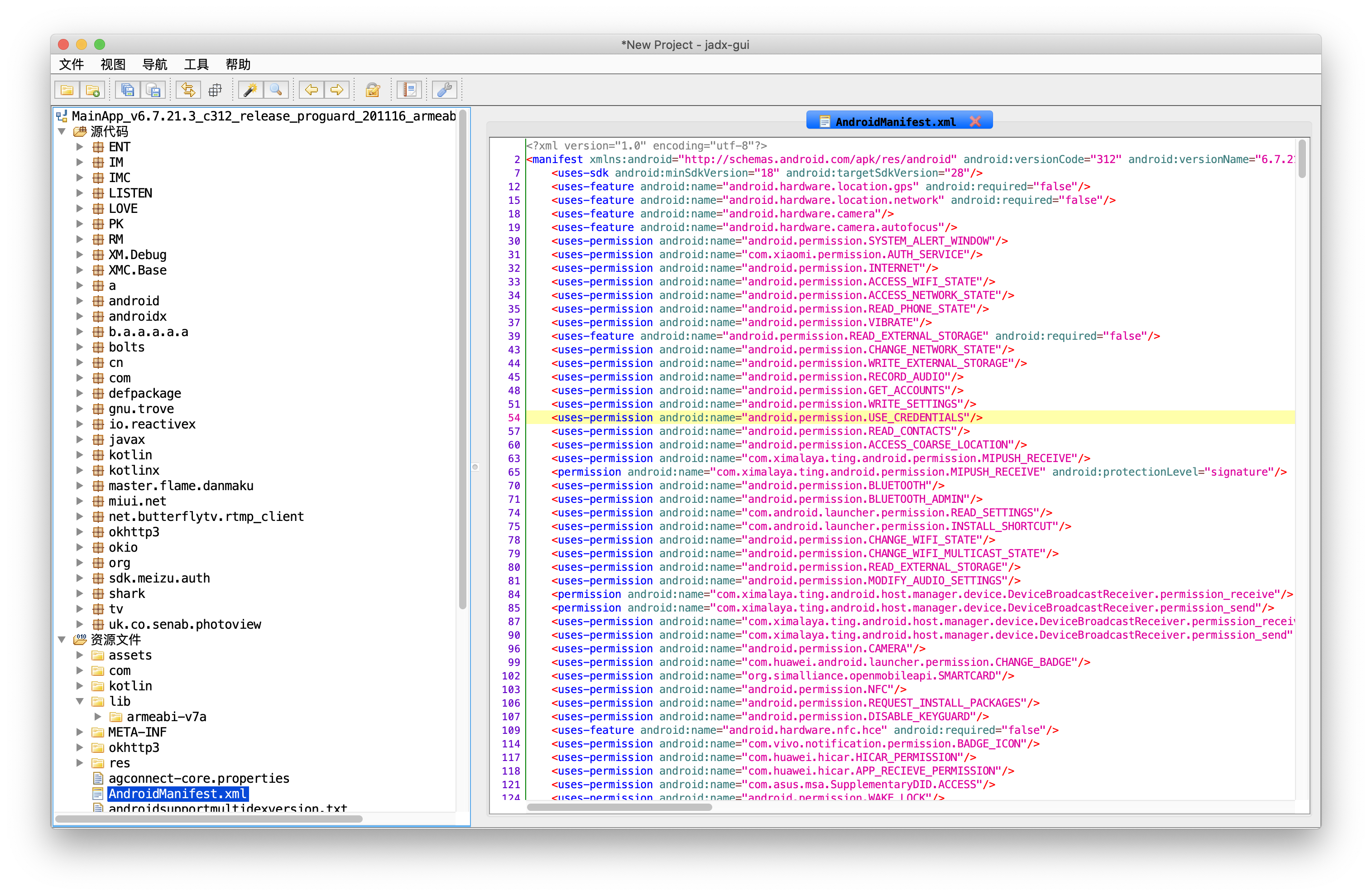Navigate back with left arrow icon

click(x=311, y=90)
